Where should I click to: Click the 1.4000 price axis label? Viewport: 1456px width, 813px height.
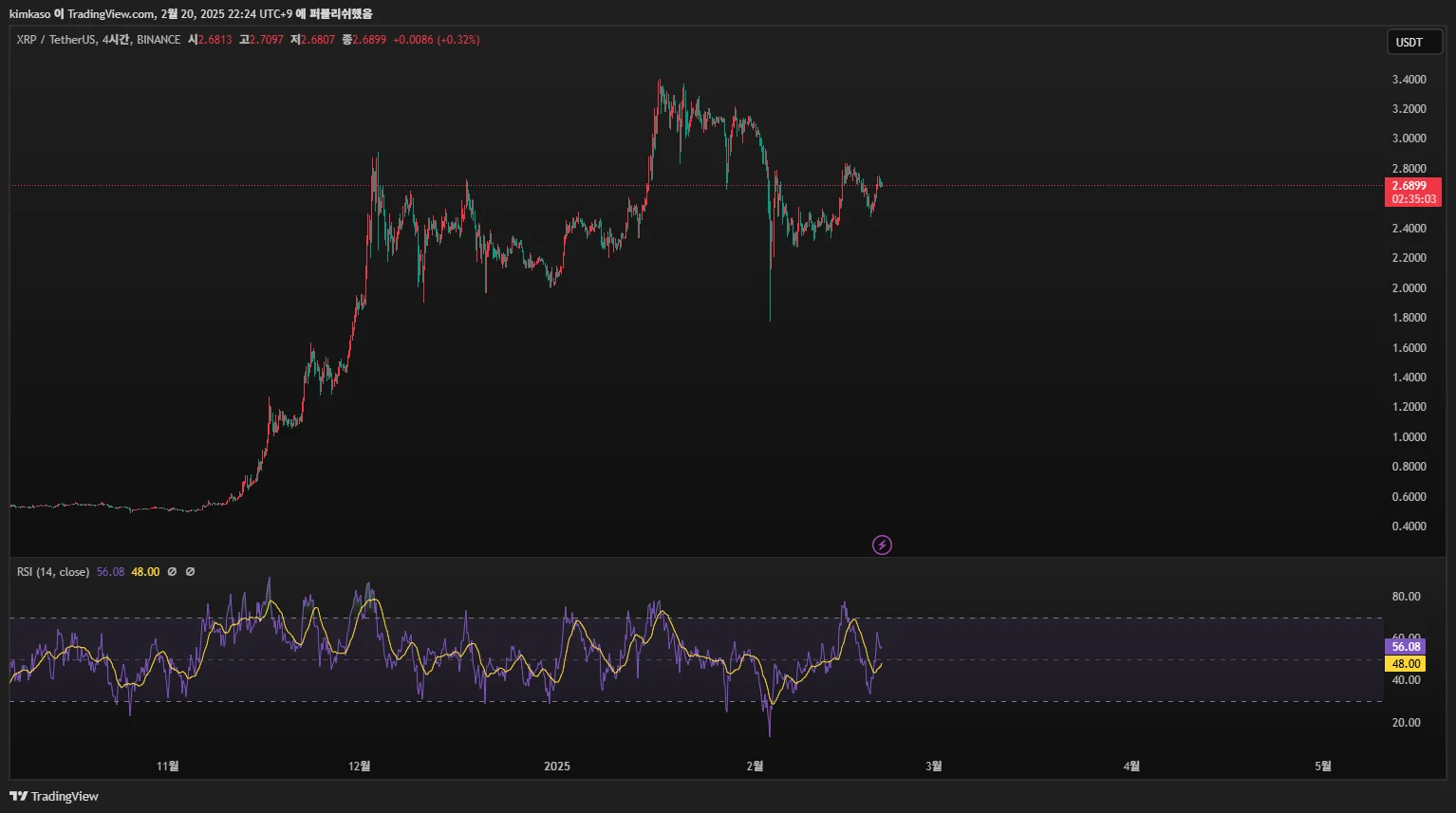pyautogui.click(x=1409, y=378)
